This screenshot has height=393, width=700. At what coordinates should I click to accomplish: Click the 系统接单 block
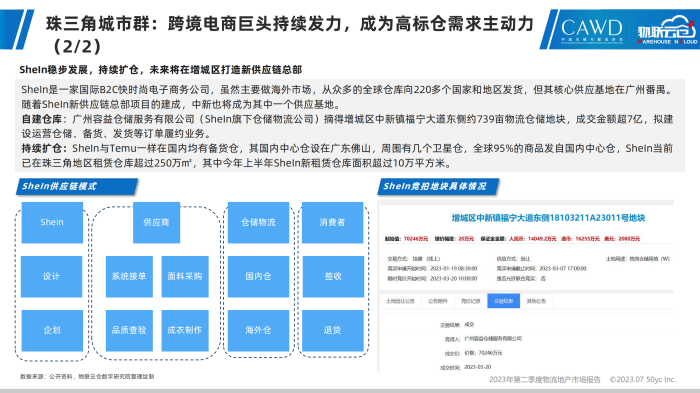click(129, 276)
